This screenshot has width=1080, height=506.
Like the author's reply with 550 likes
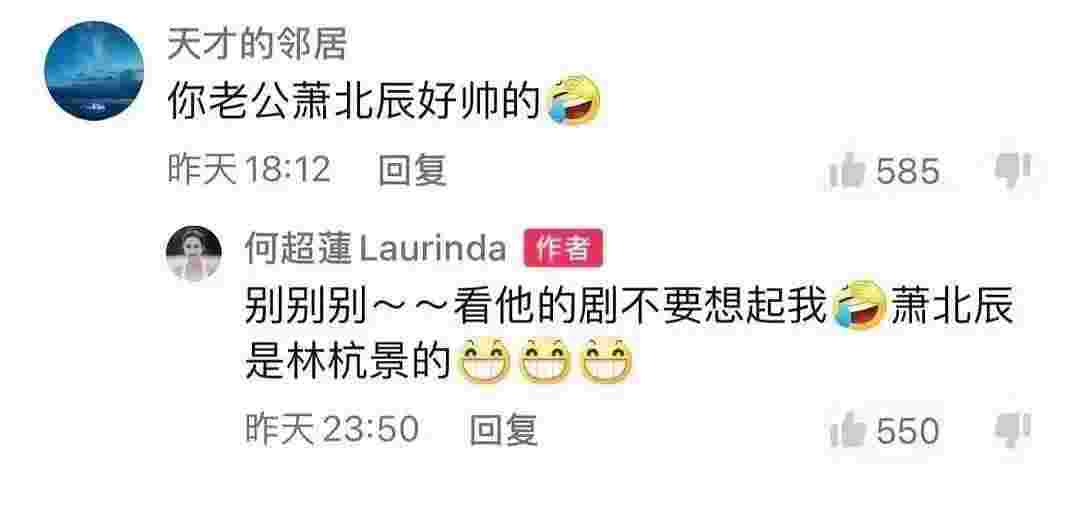pos(847,431)
